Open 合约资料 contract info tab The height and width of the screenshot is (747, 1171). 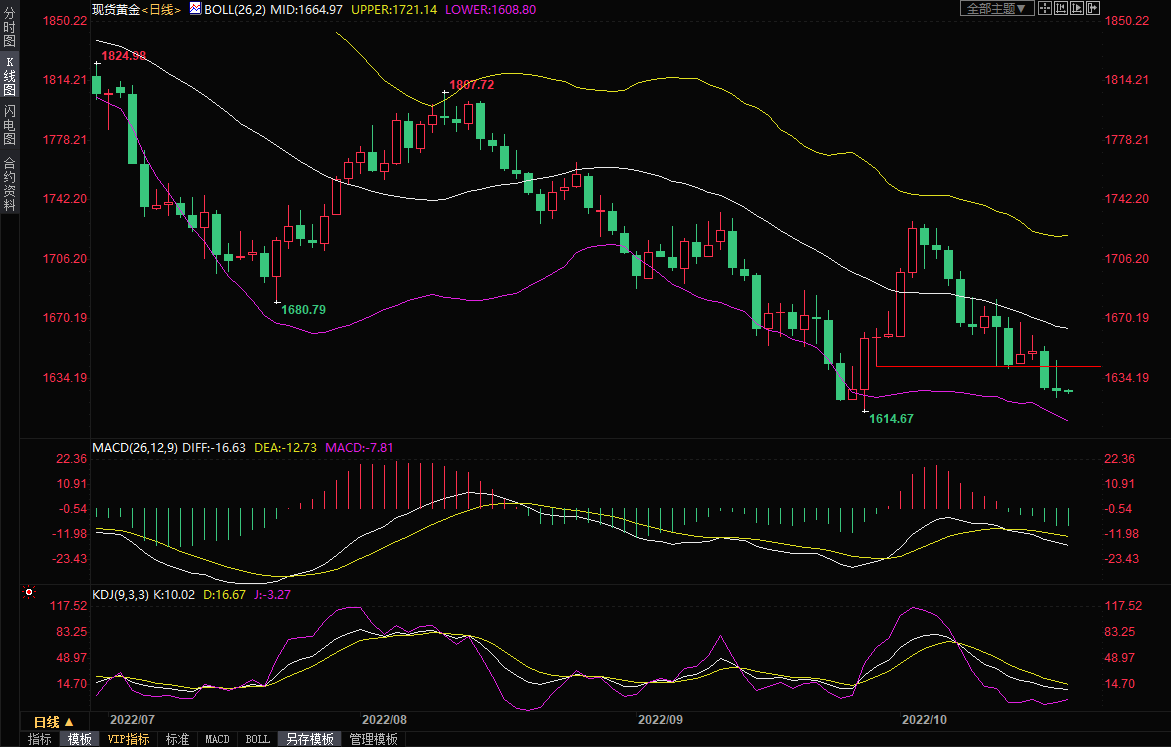click(x=9, y=185)
